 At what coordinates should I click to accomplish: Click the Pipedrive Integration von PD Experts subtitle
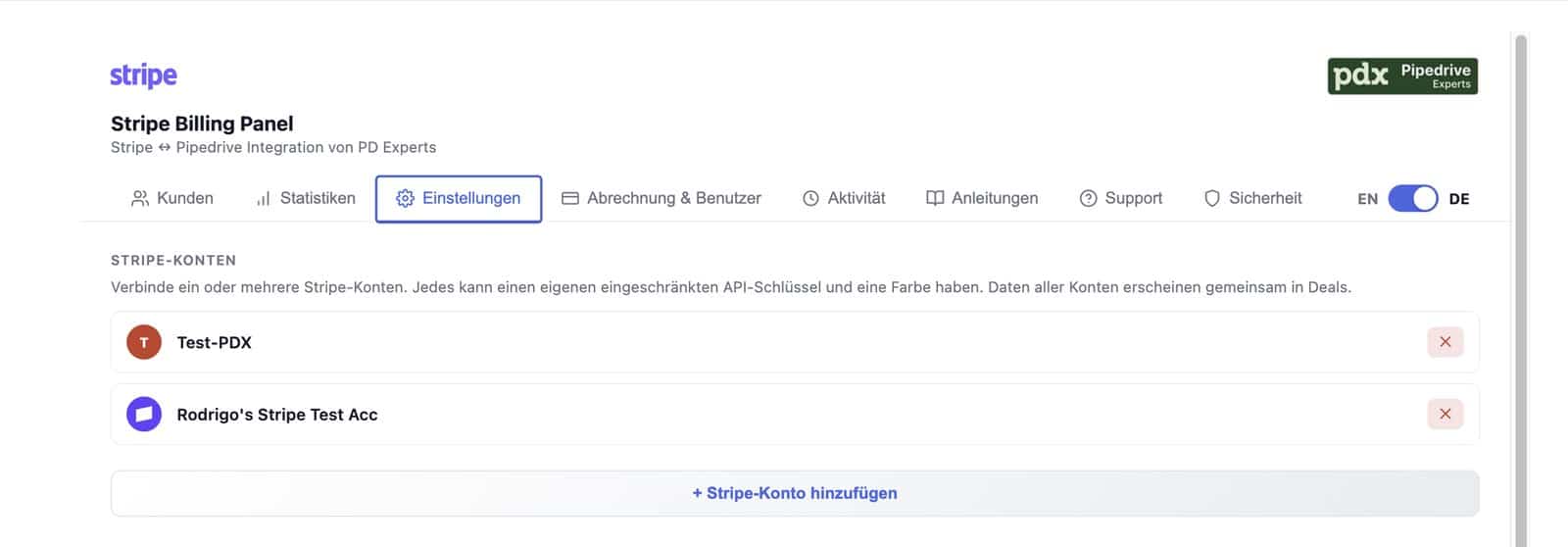(273, 147)
